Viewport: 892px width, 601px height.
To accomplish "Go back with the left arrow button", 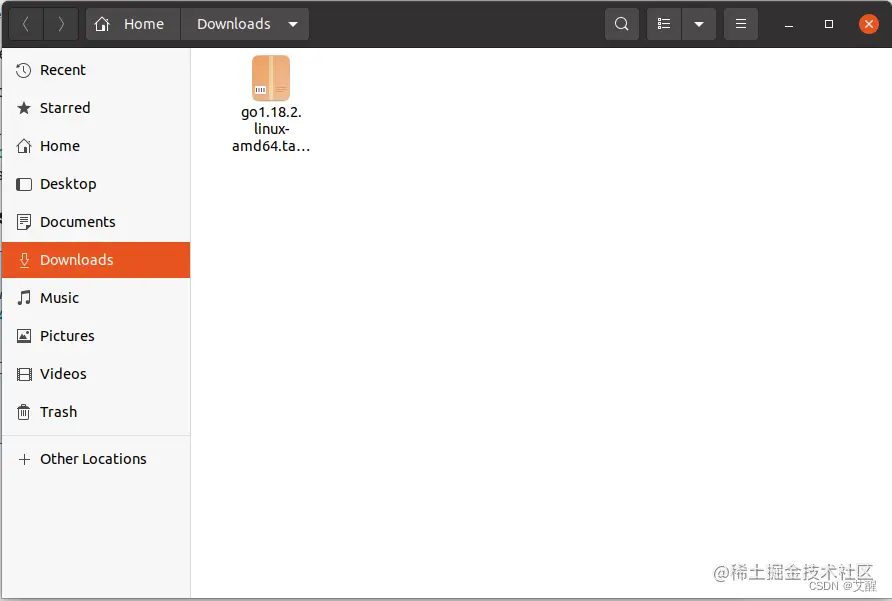I will (x=26, y=24).
